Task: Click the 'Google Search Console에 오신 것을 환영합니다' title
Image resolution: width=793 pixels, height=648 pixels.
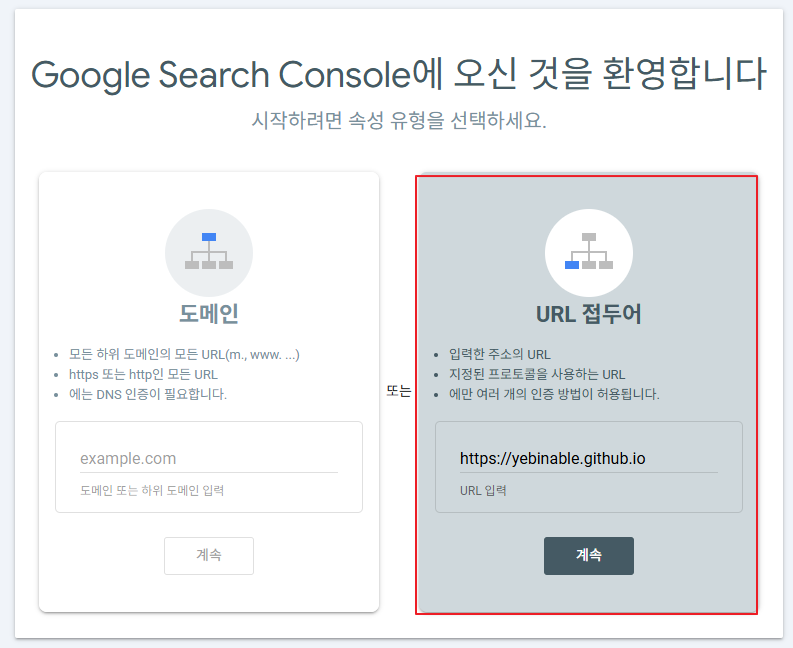Action: point(399,74)
